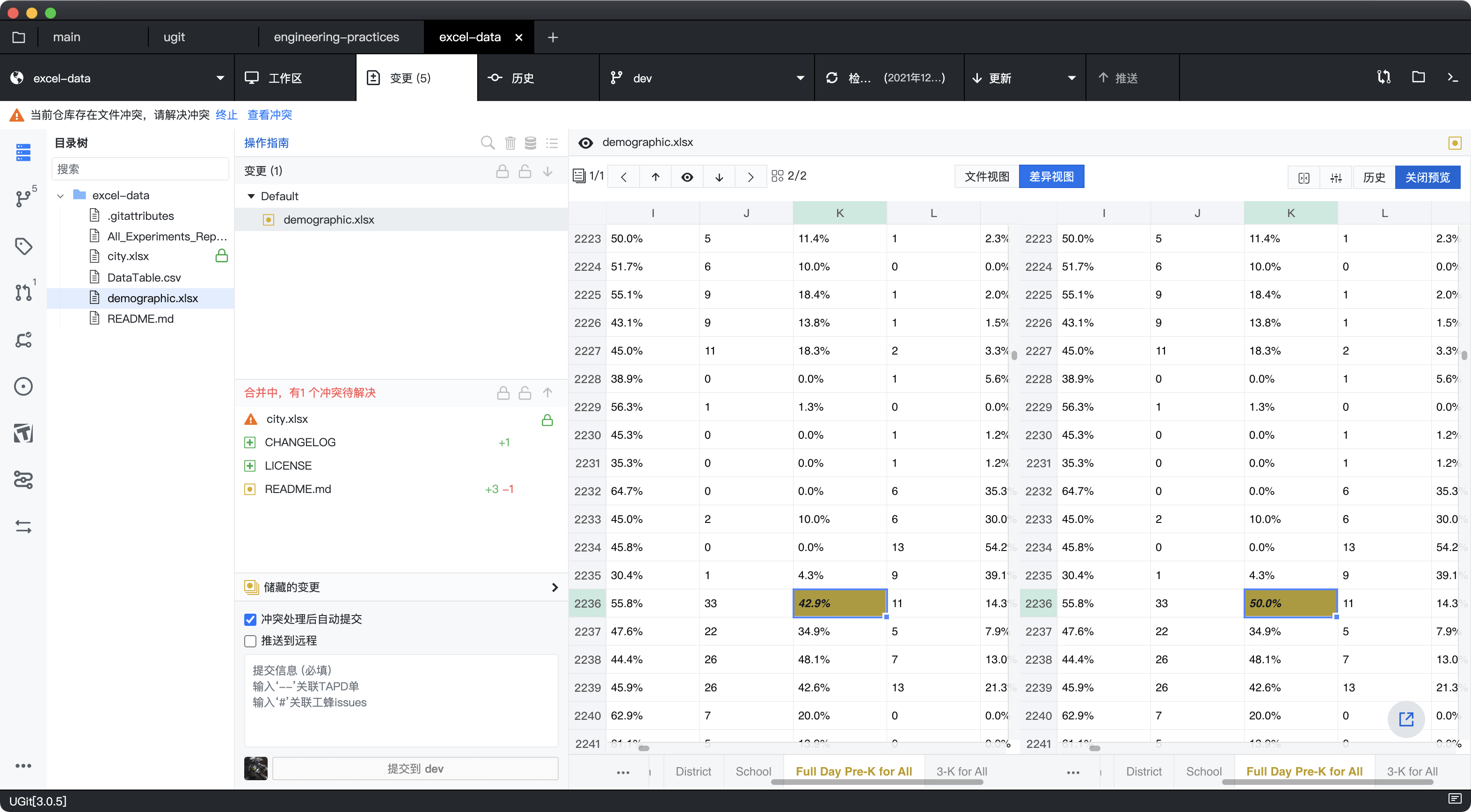Open the tags sidebar icon
The image size is (1471, 812).
click(23, 246)
